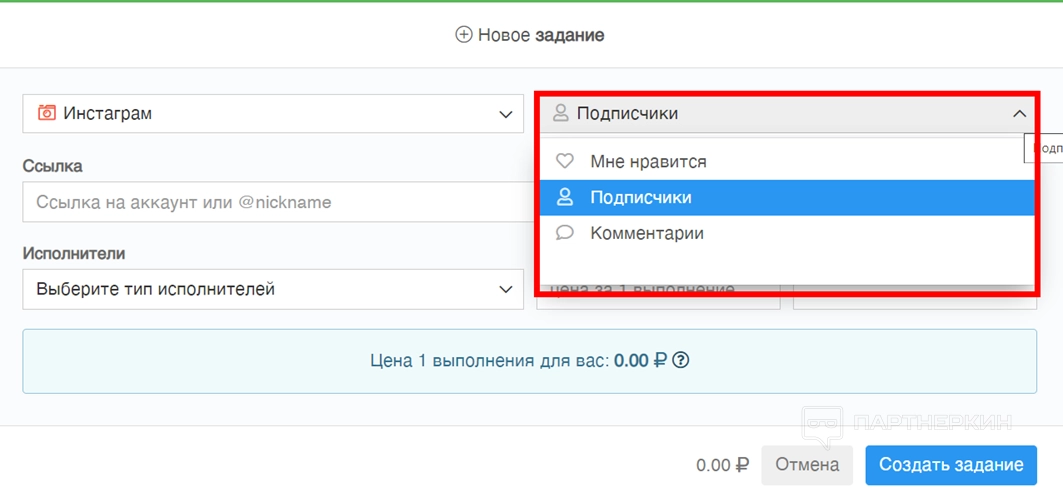Click the speech bubble icon beside Комментарии
The height and width of the screenshot is (502, 1063).
point(564,233)
